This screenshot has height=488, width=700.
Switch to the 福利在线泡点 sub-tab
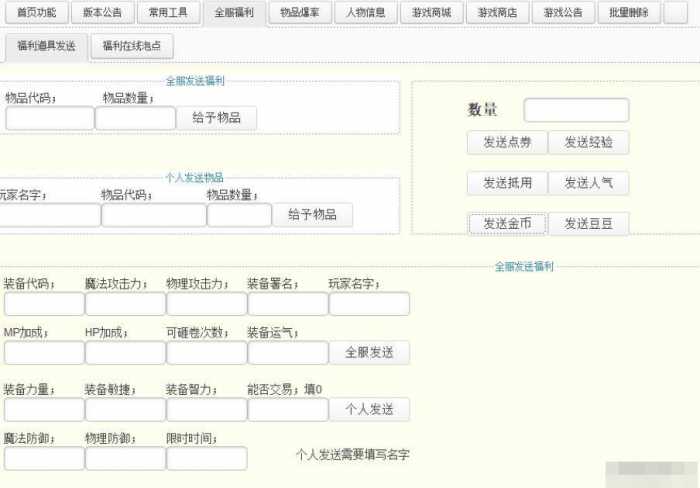(132, 46)
